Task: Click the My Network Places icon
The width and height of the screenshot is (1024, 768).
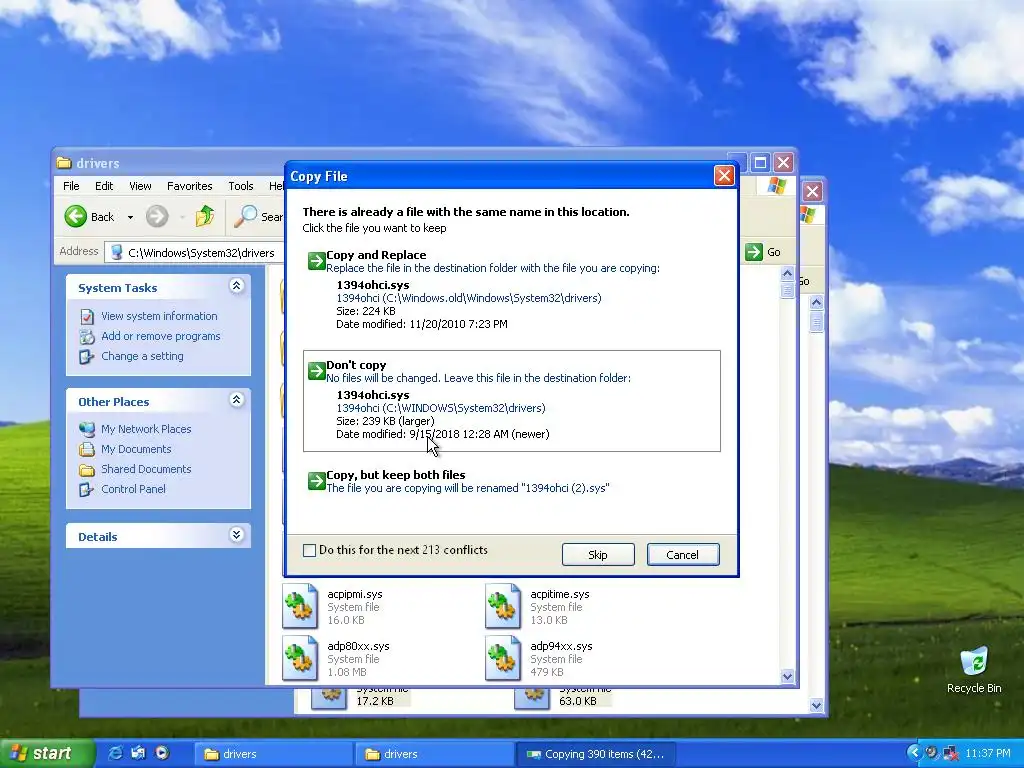Action: [87, 429]
